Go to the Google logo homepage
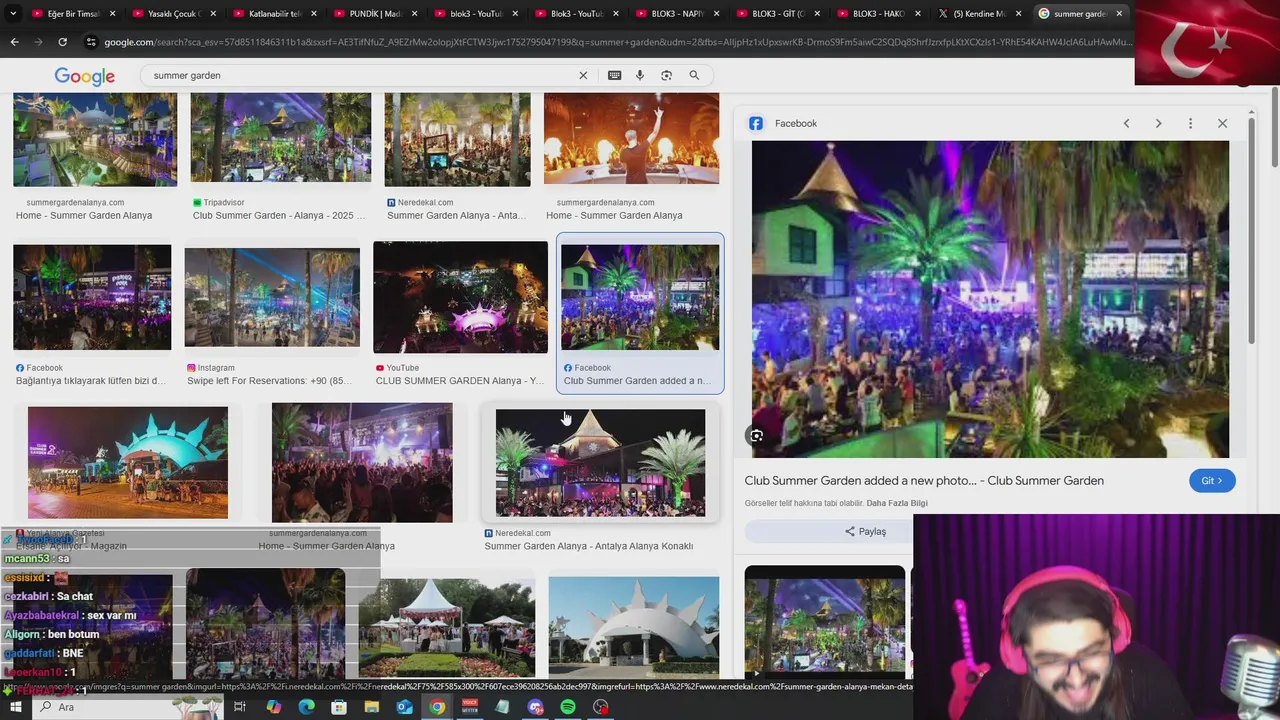1280x720 pixels. 85,76
